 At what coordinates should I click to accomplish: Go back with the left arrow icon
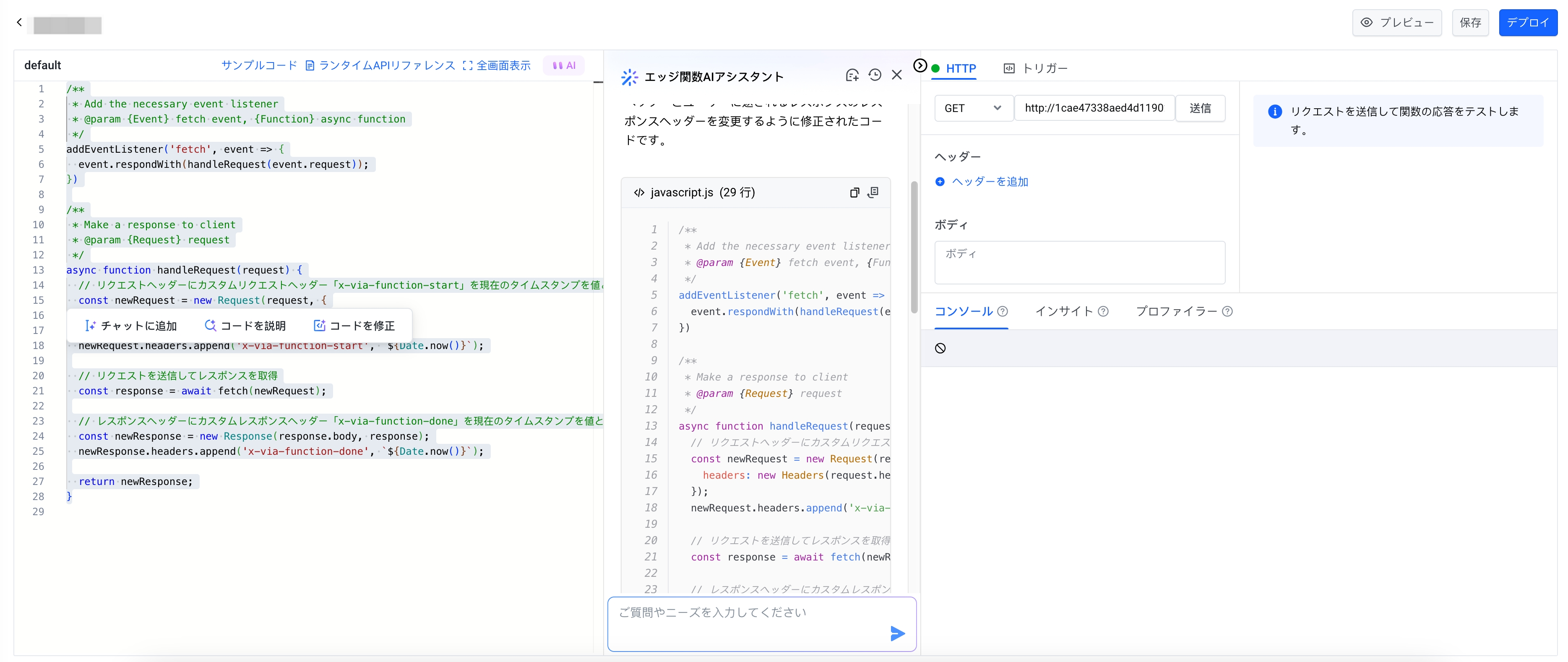point(19,23)
